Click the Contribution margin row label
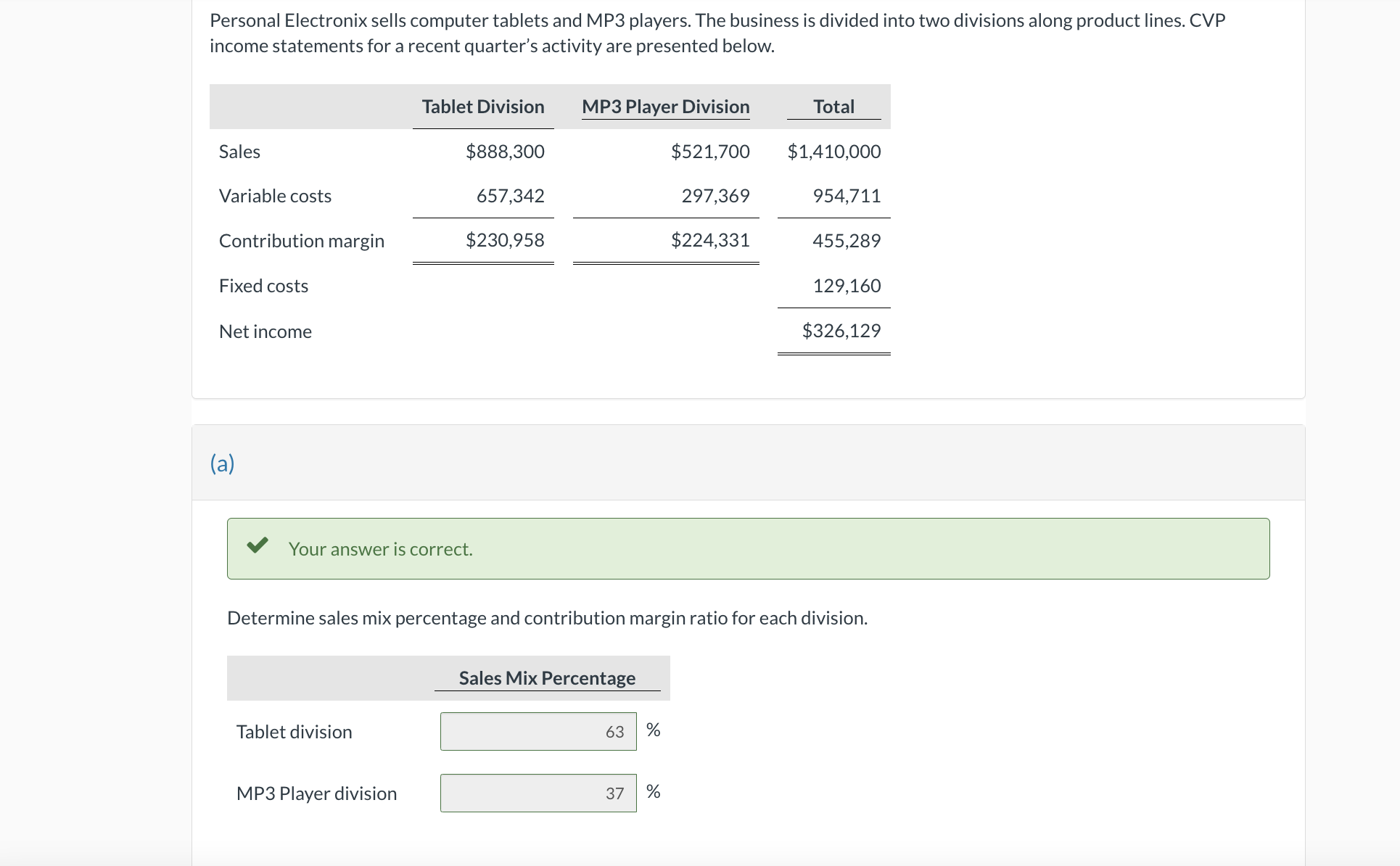This screenshot has height=866, width=1400. coord(301,241)
